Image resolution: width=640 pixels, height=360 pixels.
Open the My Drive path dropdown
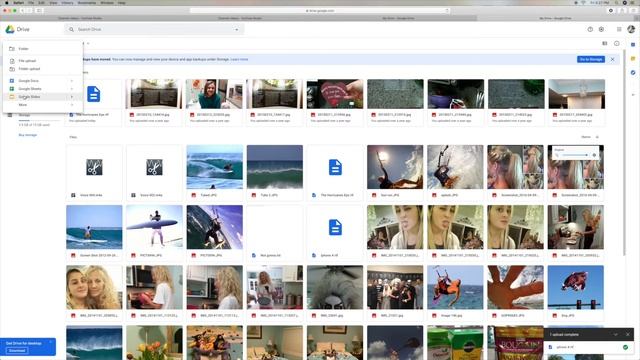(88, 43)
